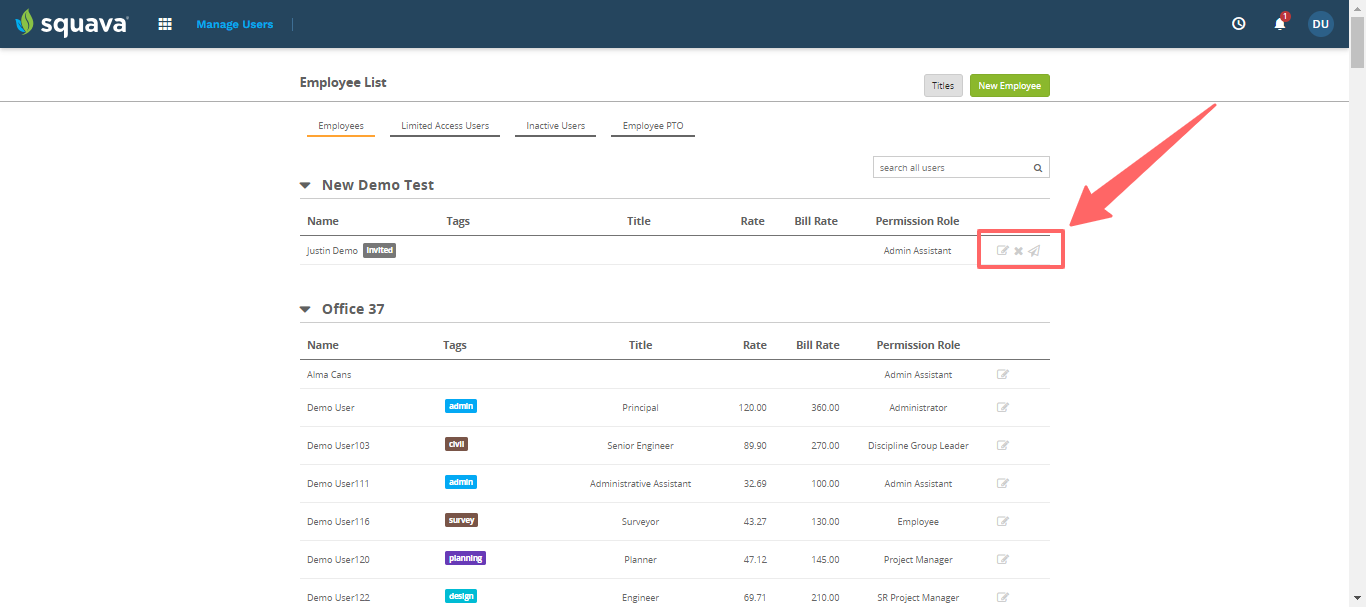The image size is (1366, 607).
Task: Open the notifications bell
Action: pyautogui.click(x=1280, y=23)
